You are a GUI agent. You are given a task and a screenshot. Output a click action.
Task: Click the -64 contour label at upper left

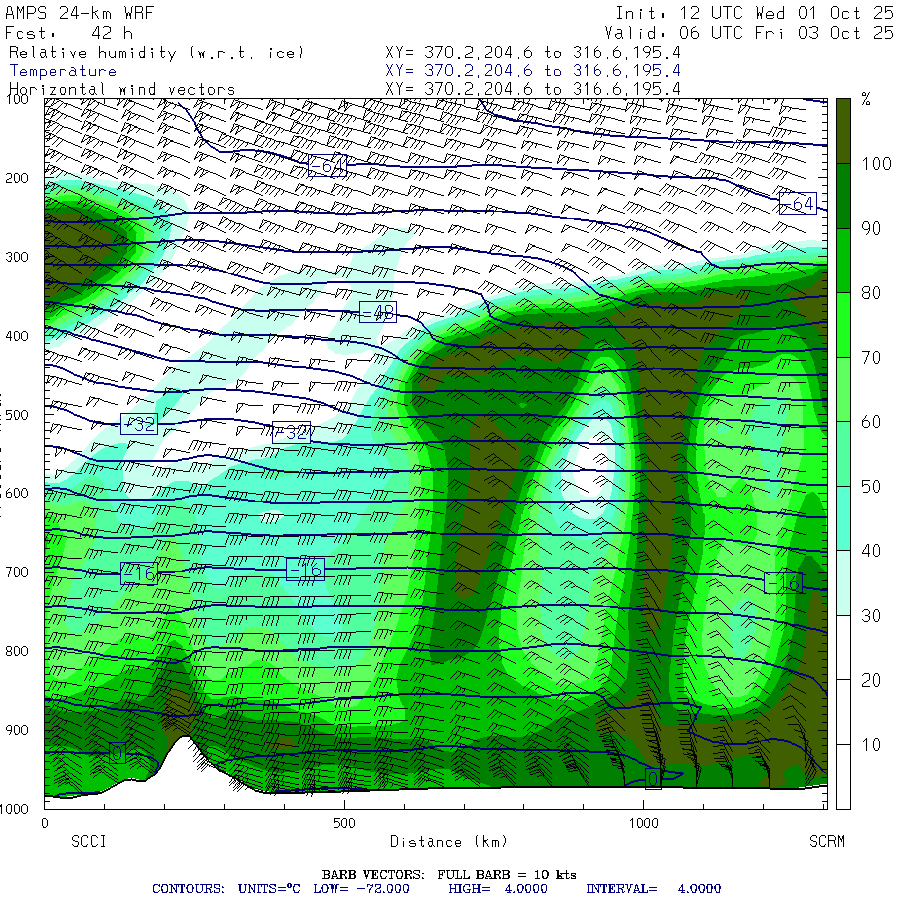pyautogui.click(x=327, y=166)
